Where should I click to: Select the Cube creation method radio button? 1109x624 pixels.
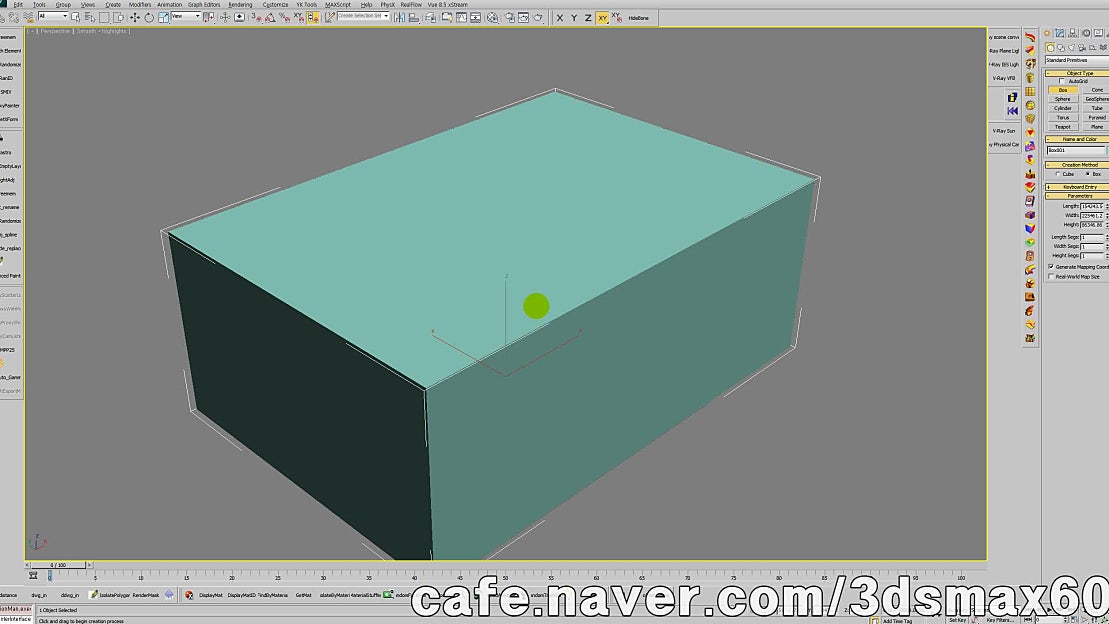(x=1058, y=172)
